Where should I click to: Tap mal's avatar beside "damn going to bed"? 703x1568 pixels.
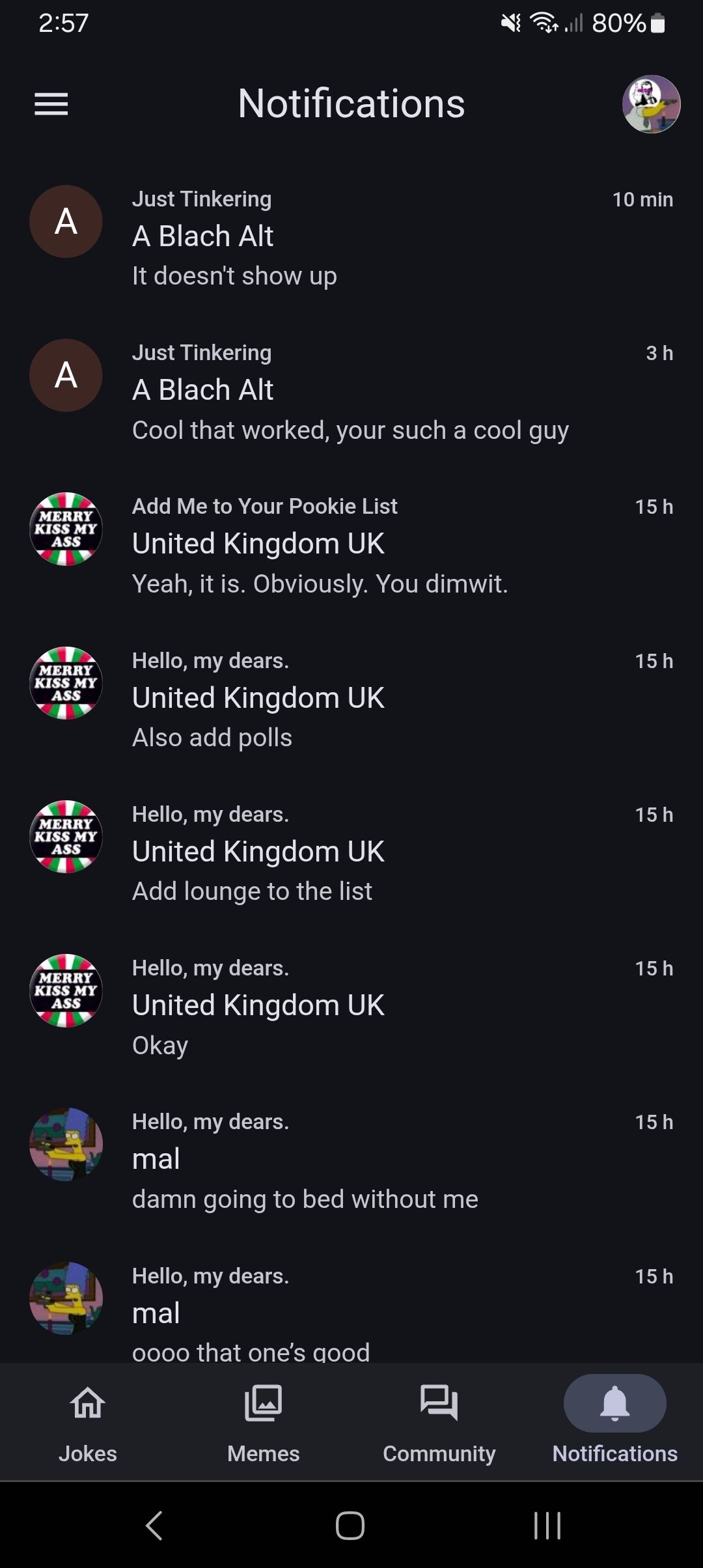pos(66,1144)
